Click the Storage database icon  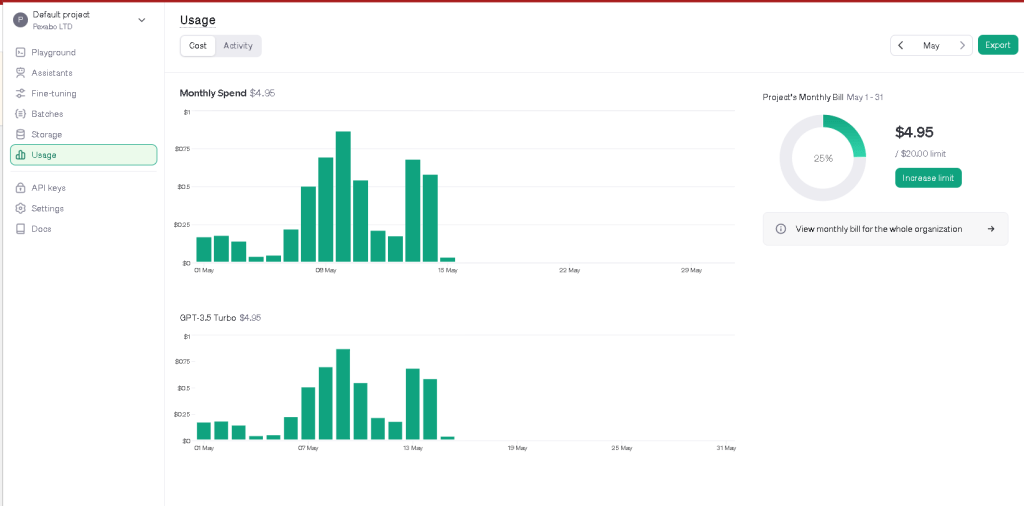pos(20,134)
